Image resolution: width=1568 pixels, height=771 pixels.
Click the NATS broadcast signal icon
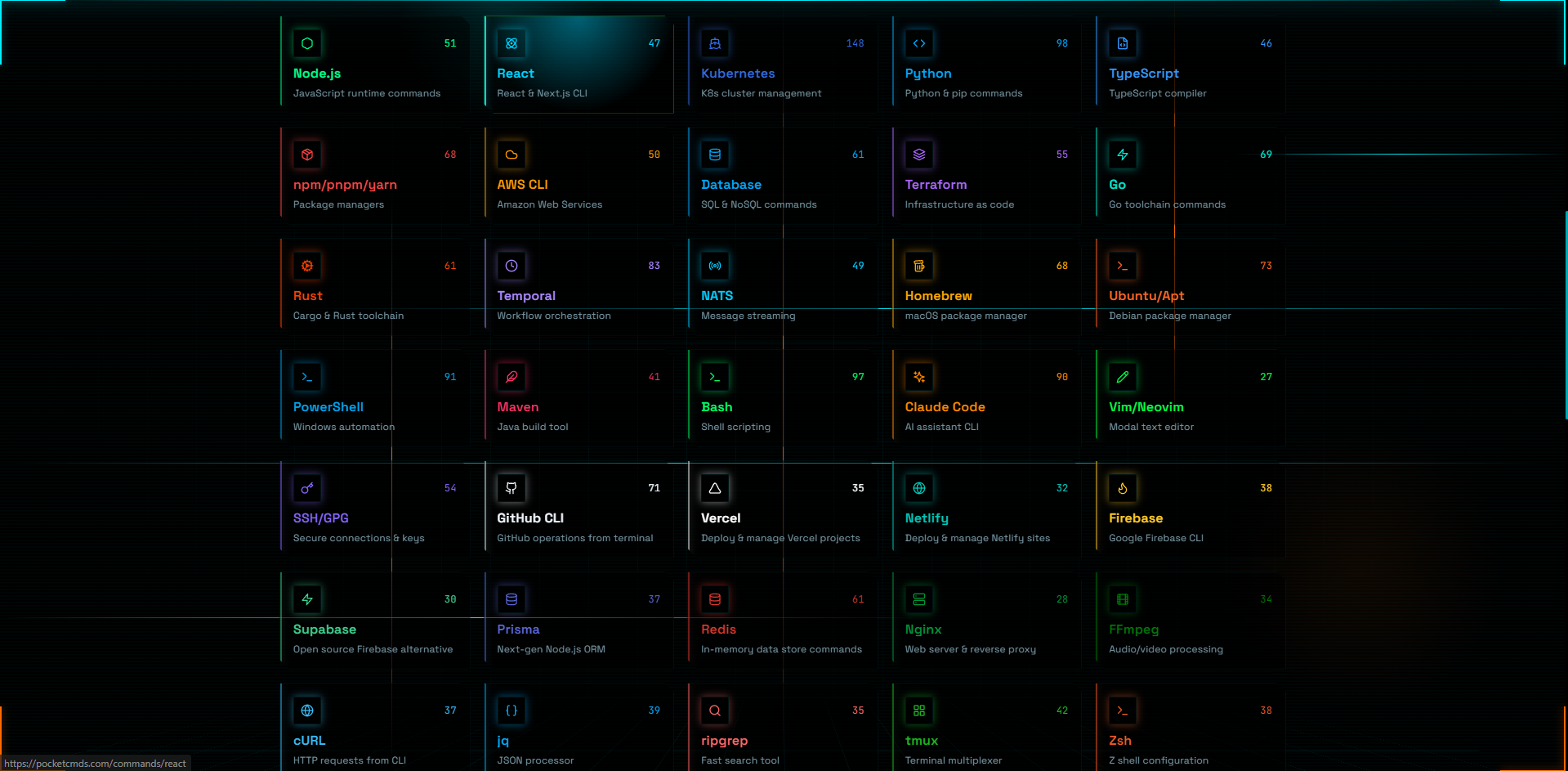(x=715, y=266)
